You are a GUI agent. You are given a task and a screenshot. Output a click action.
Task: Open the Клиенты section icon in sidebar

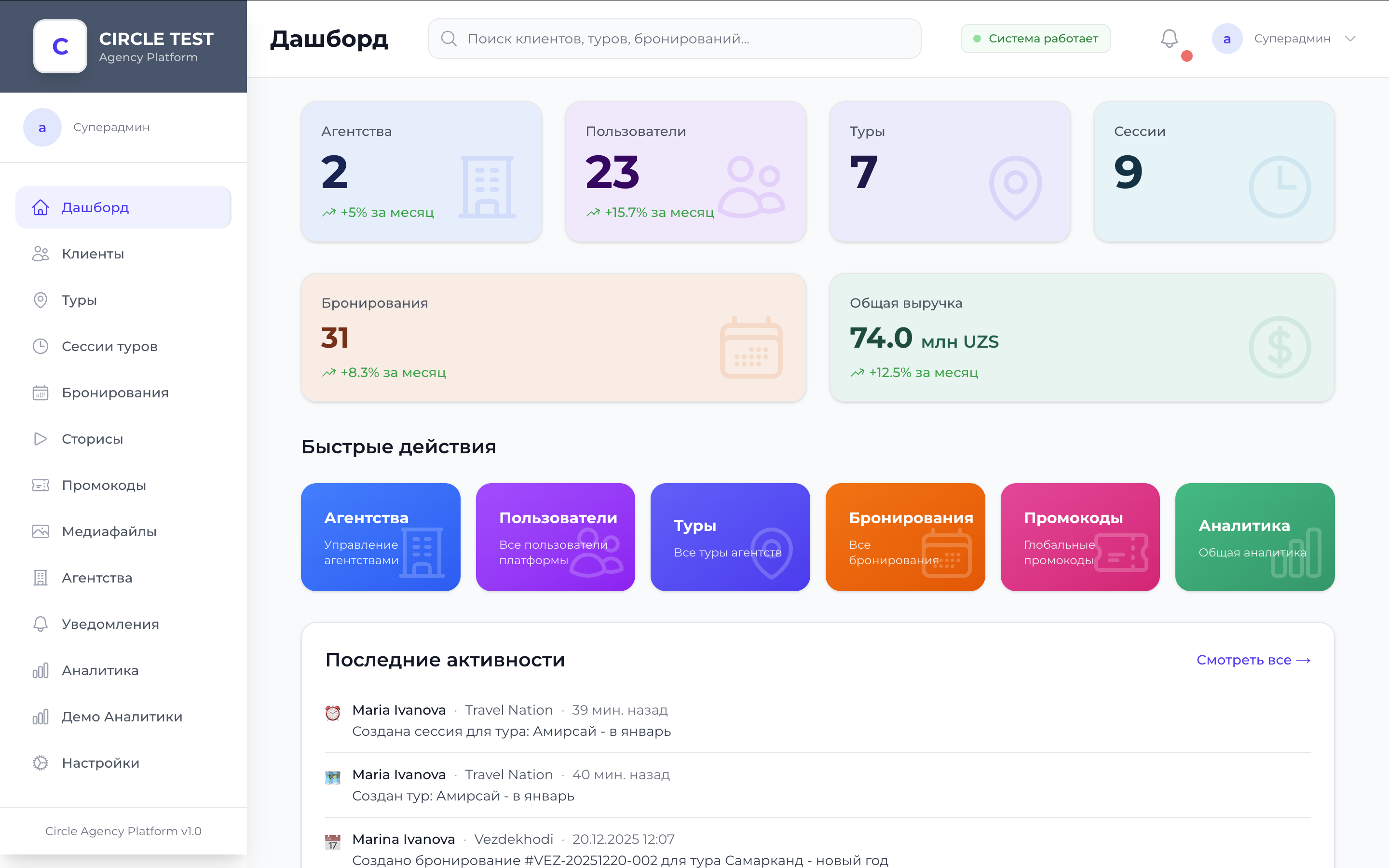click(40, 254)
